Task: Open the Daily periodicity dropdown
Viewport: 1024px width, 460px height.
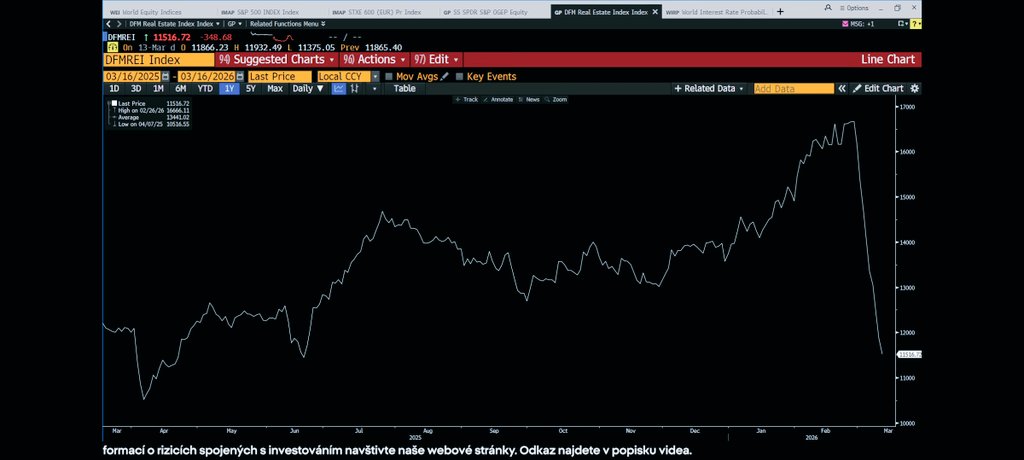Action: [x=308, y=89]
